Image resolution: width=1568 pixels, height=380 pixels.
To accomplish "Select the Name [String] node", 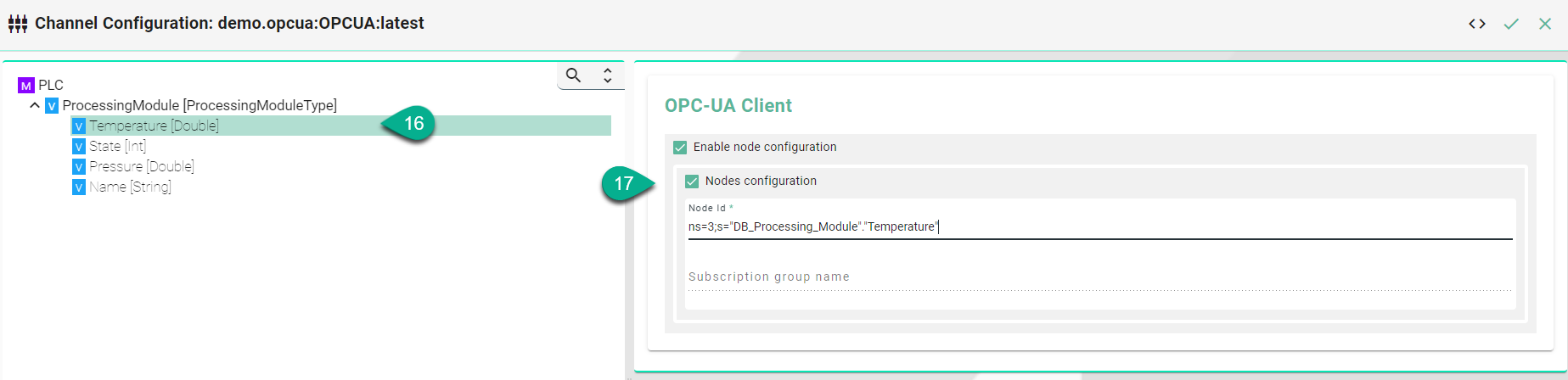I will click(130, 187).
